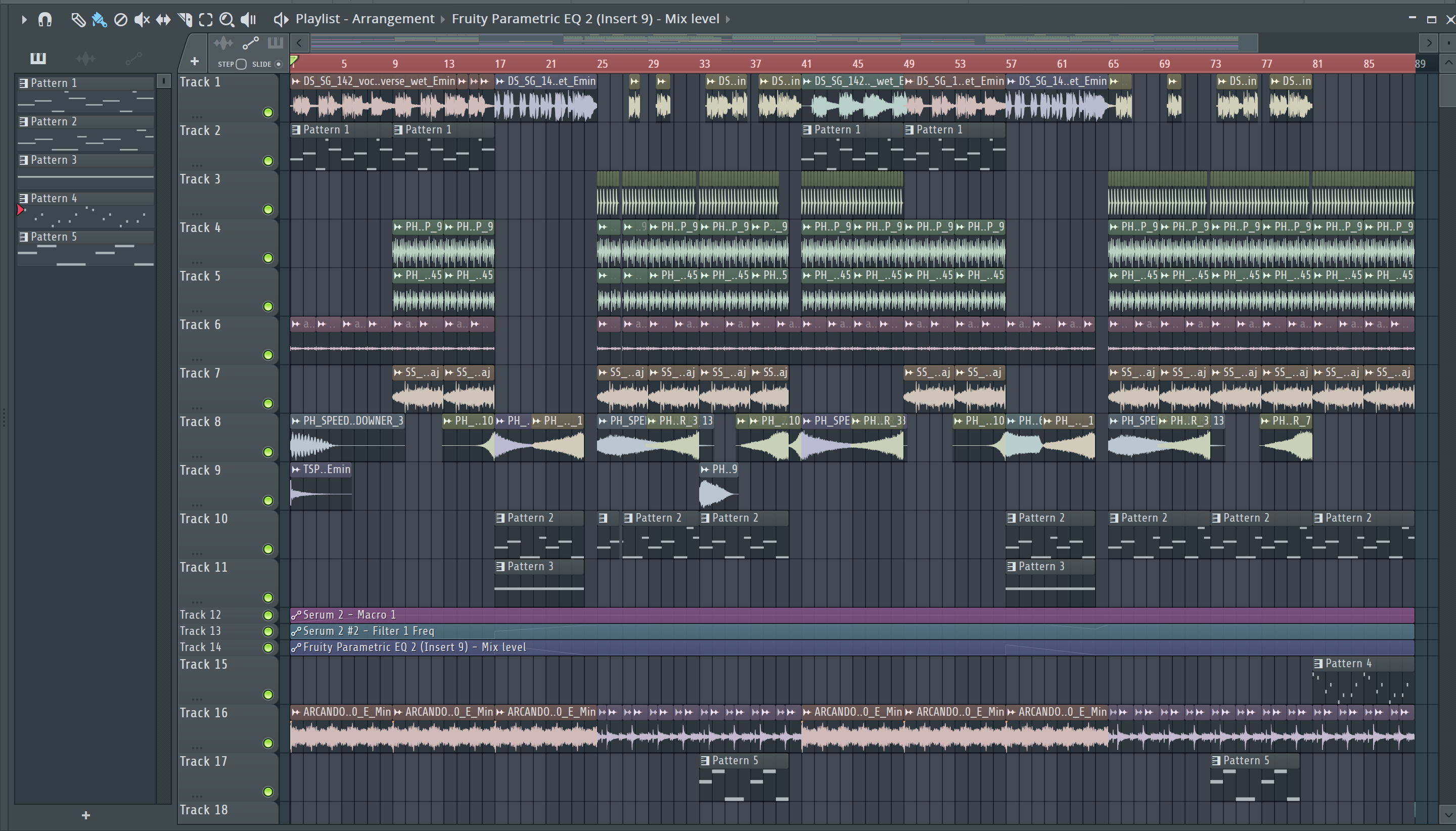1456x831 pixels.
Task: Mute Track 6 via its green light
Action: click(267, 355)
